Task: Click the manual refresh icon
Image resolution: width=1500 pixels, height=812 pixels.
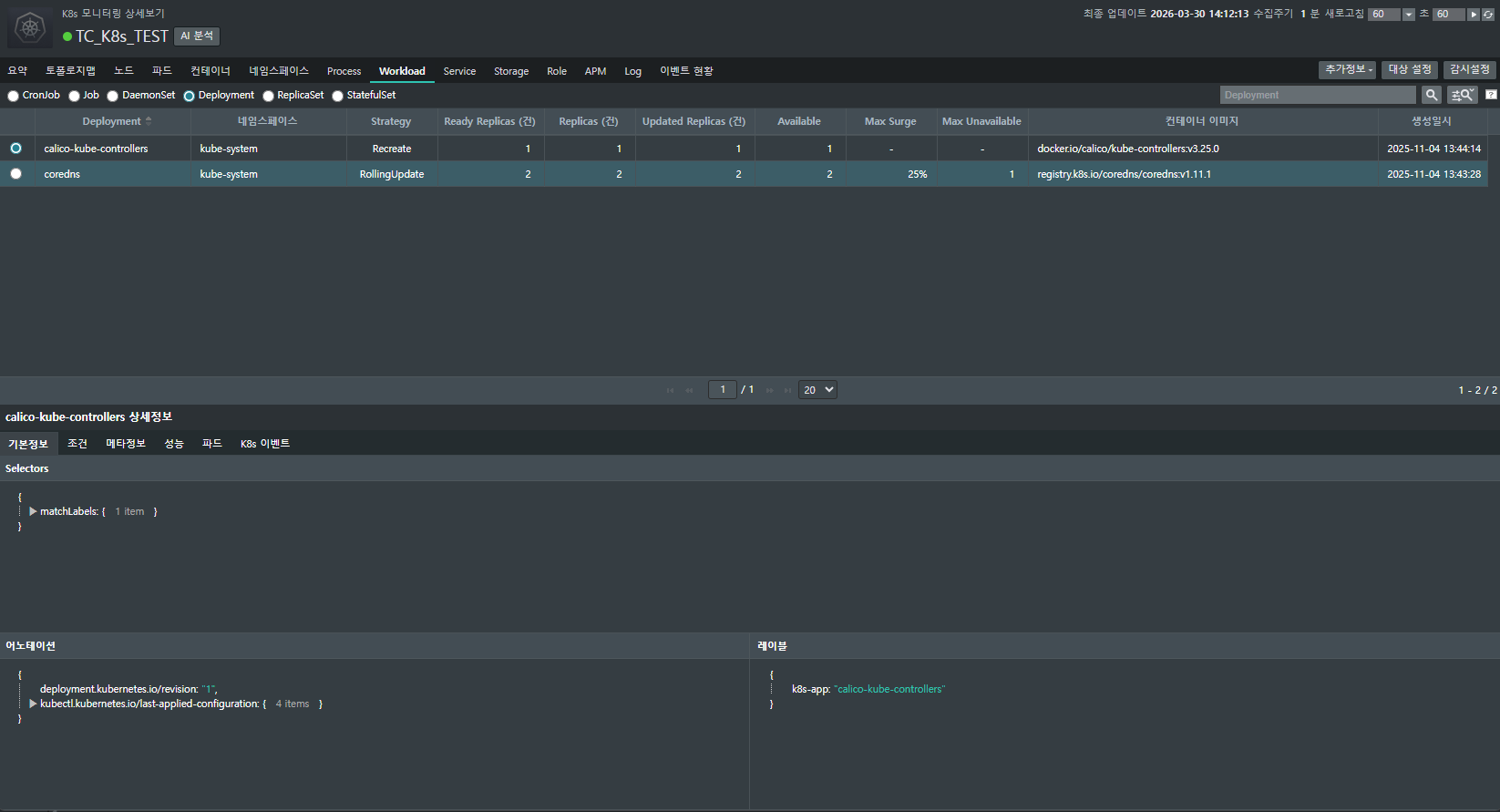Action: tap(1488, 15)
